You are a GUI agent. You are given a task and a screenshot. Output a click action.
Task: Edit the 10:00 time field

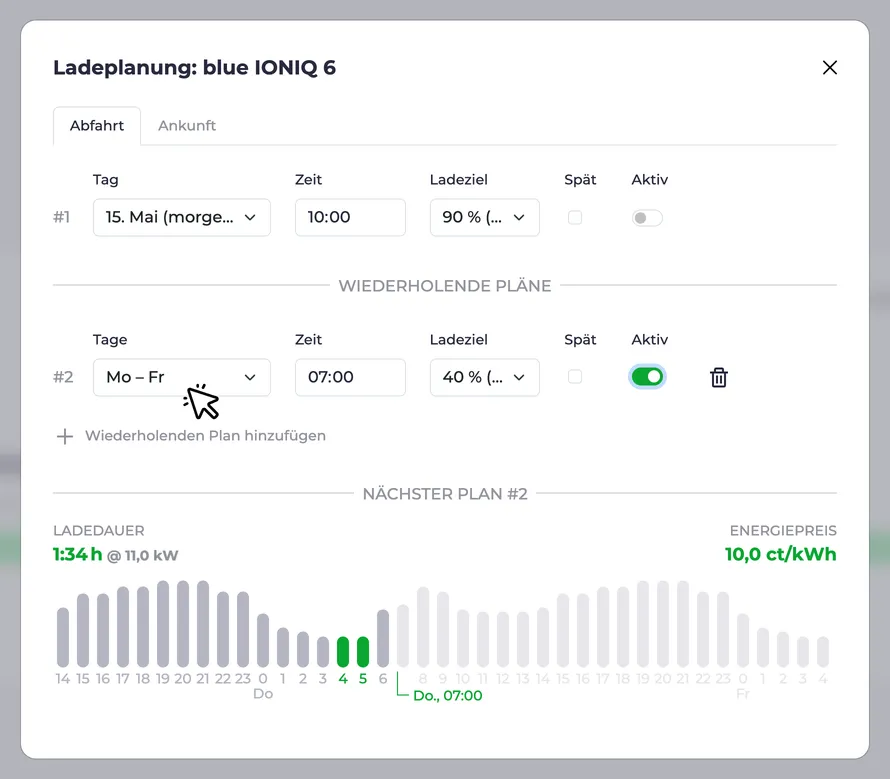tap(350, 217)
